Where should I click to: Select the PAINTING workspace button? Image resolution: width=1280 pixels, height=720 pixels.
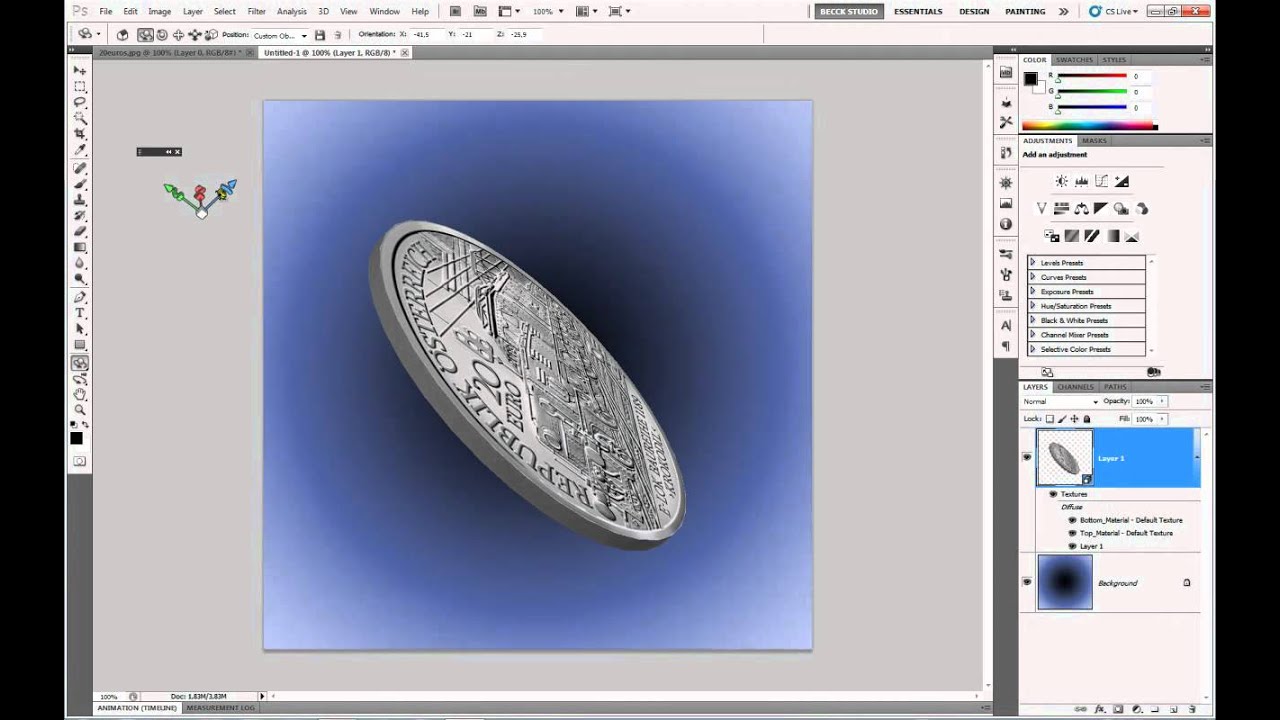click(1025, 11)
